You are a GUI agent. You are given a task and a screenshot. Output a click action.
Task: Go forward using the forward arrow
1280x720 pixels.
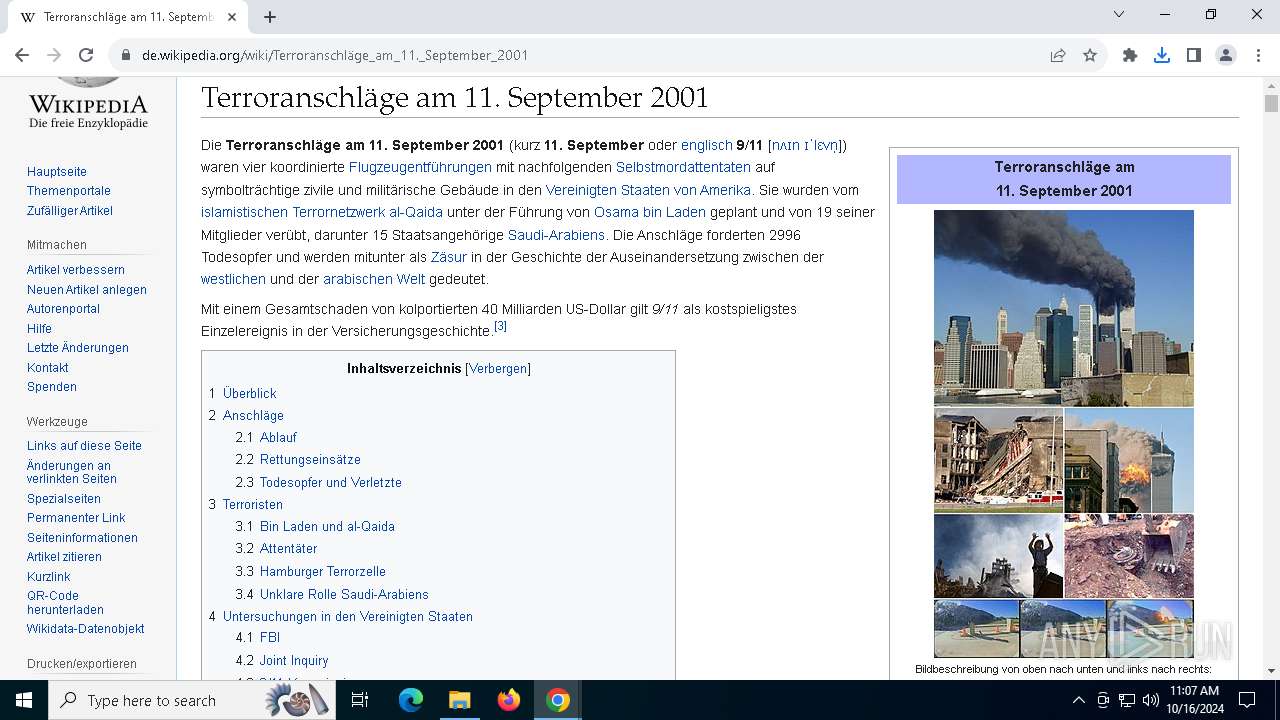tap(54, 55)
